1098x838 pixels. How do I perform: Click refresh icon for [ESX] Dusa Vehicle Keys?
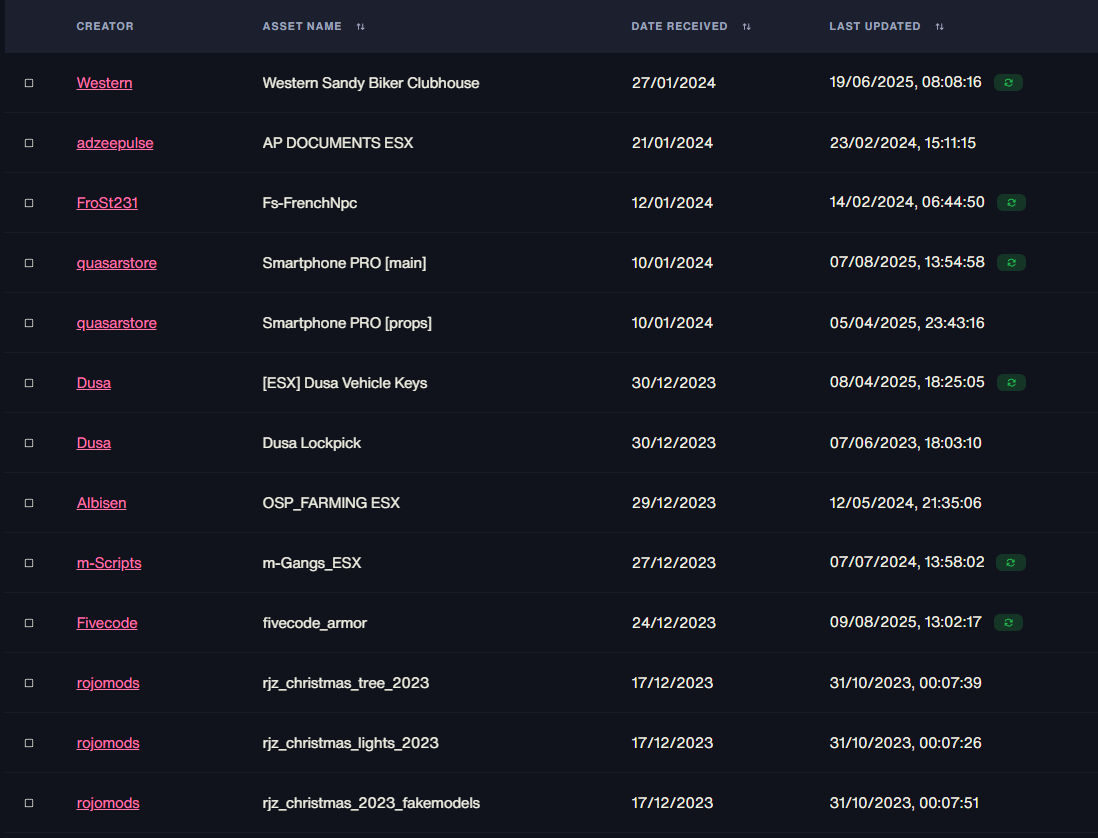coord(1011,383)
